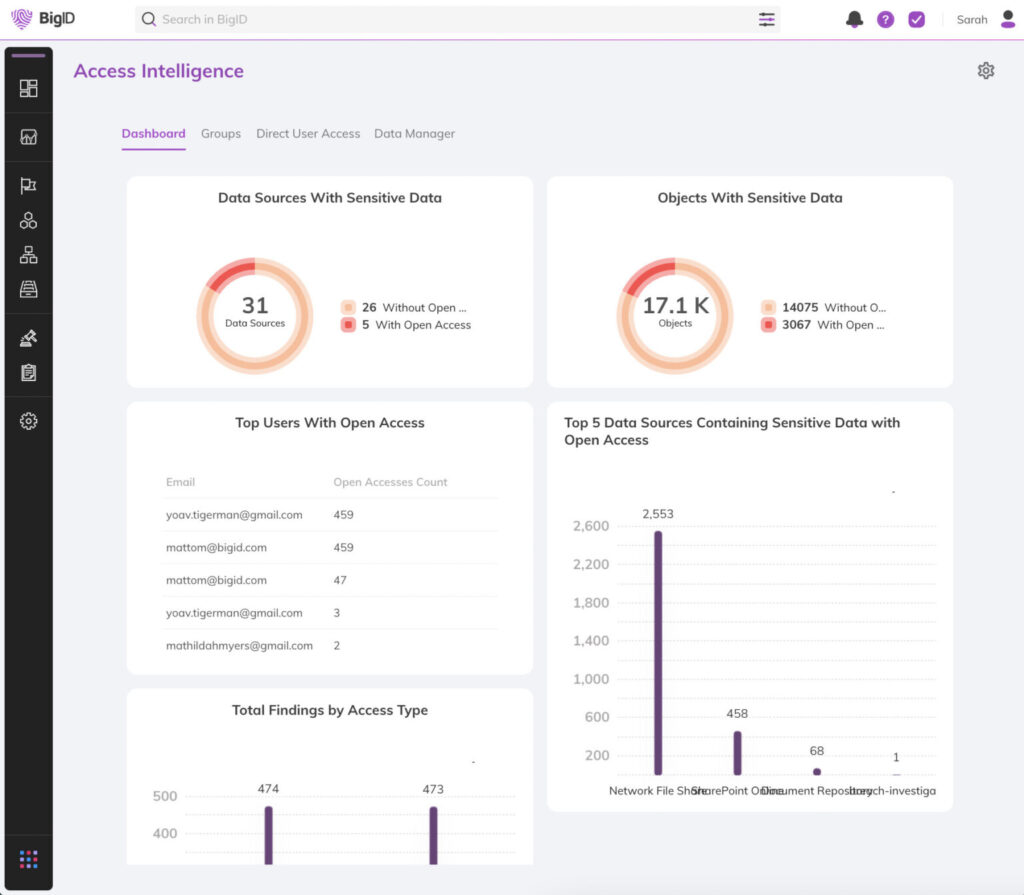Viewport: 1024px width, 895px height.
Task: Select the red With Open Access legend swatch
Action: 348,325
